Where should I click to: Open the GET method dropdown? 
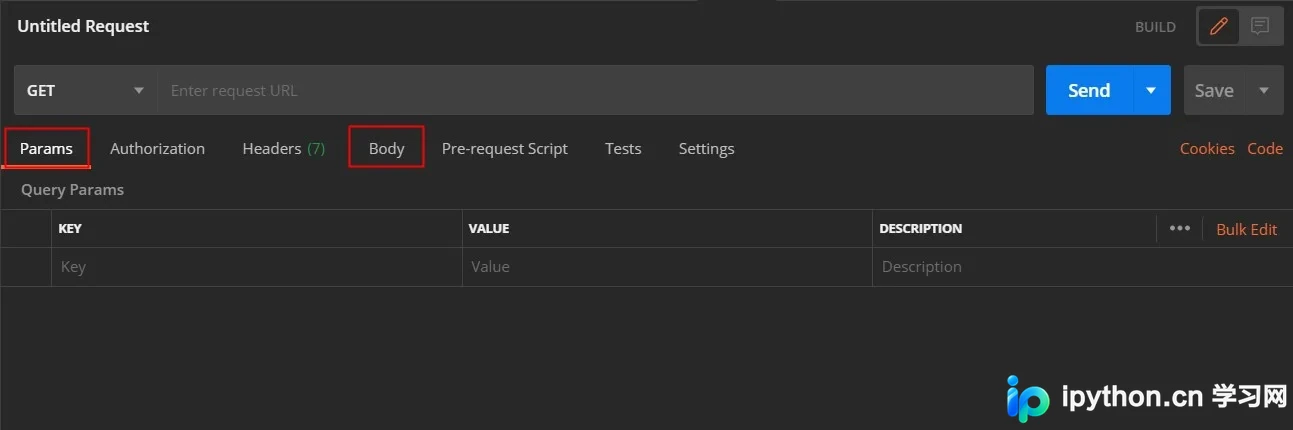[86, 90]
